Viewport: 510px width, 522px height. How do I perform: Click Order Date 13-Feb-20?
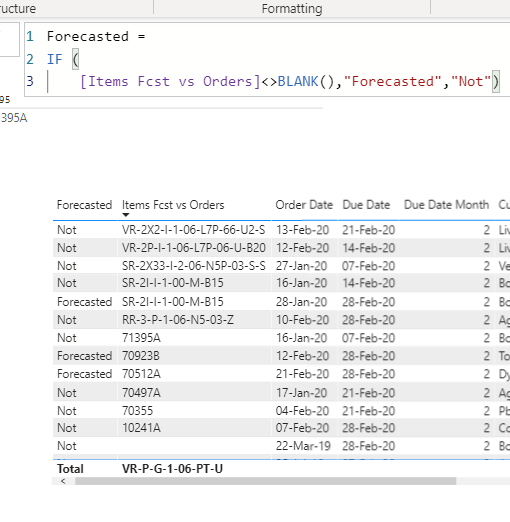pyautogui.click(x=302, y=230)
